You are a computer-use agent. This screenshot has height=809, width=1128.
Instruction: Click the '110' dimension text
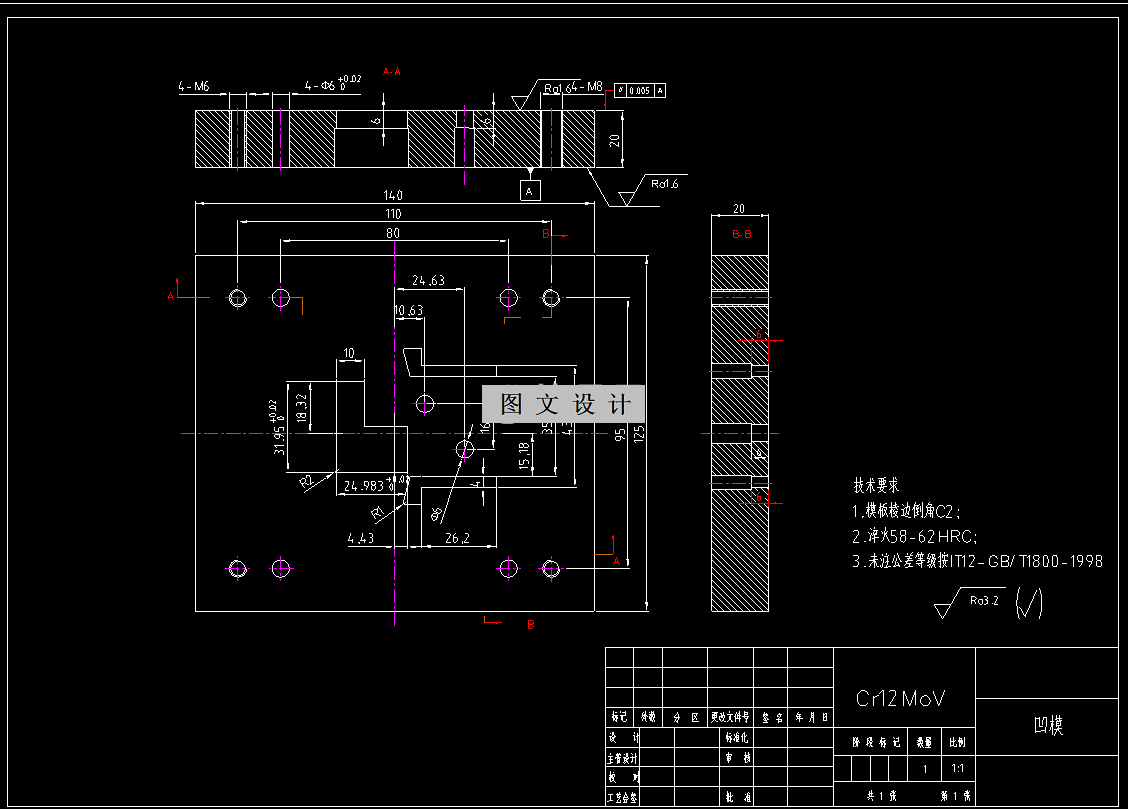(393, 214)
